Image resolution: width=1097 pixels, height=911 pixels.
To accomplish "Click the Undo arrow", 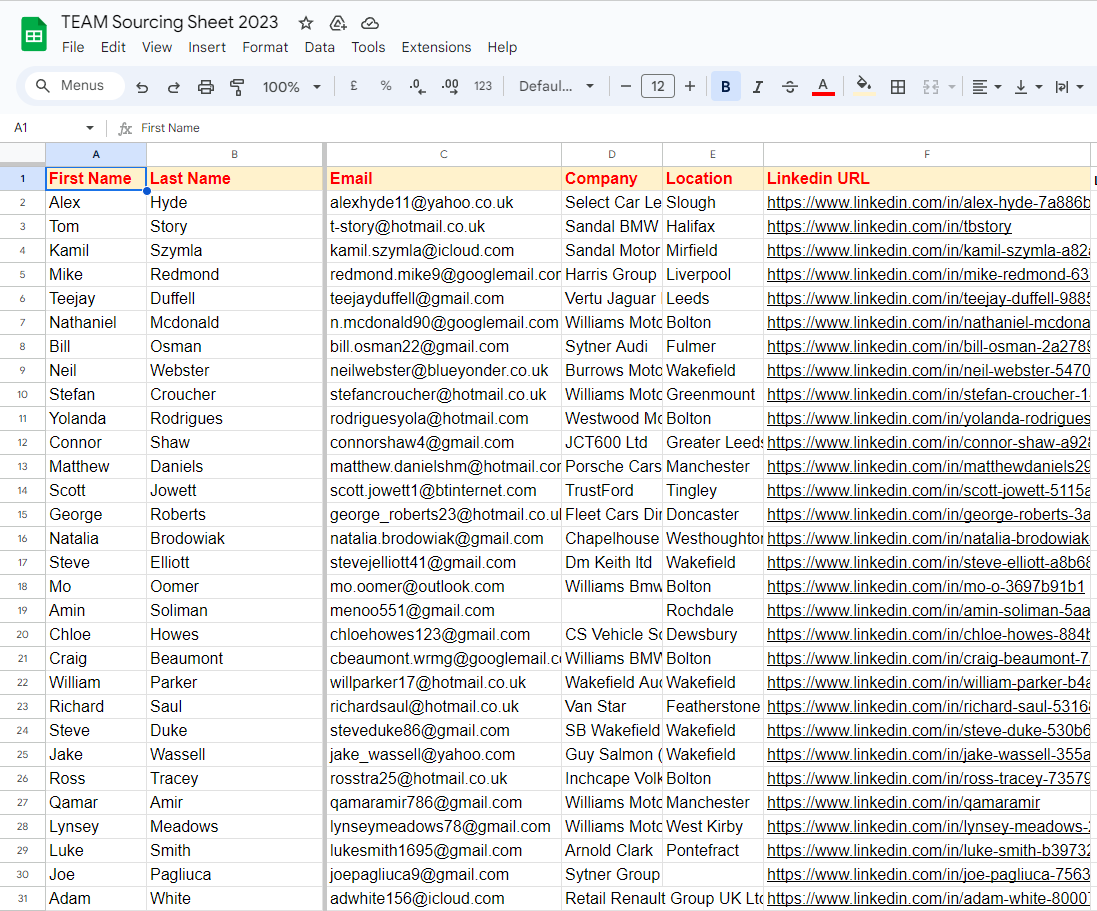I will (x=142, y=87).
